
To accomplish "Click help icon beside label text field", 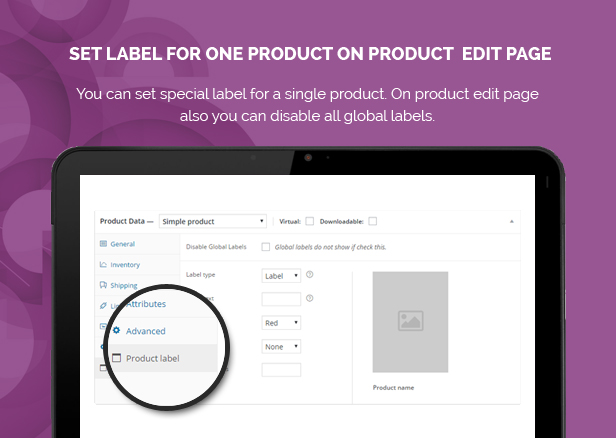I will point(310,298).
